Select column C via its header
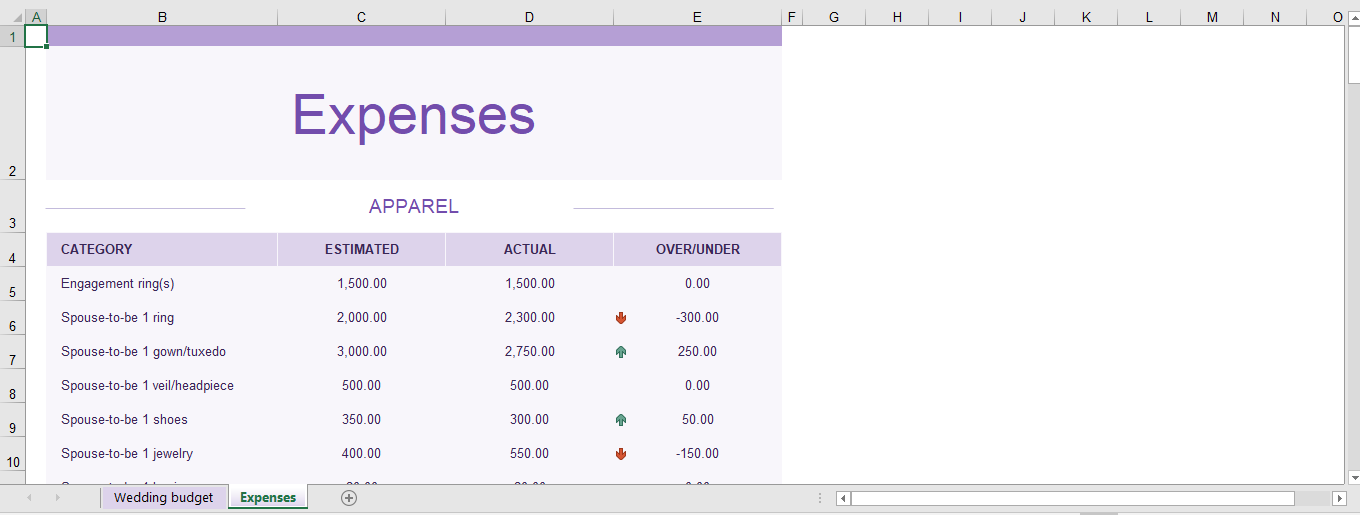Viewport: 1360px width, 515px height. (361, 17)
